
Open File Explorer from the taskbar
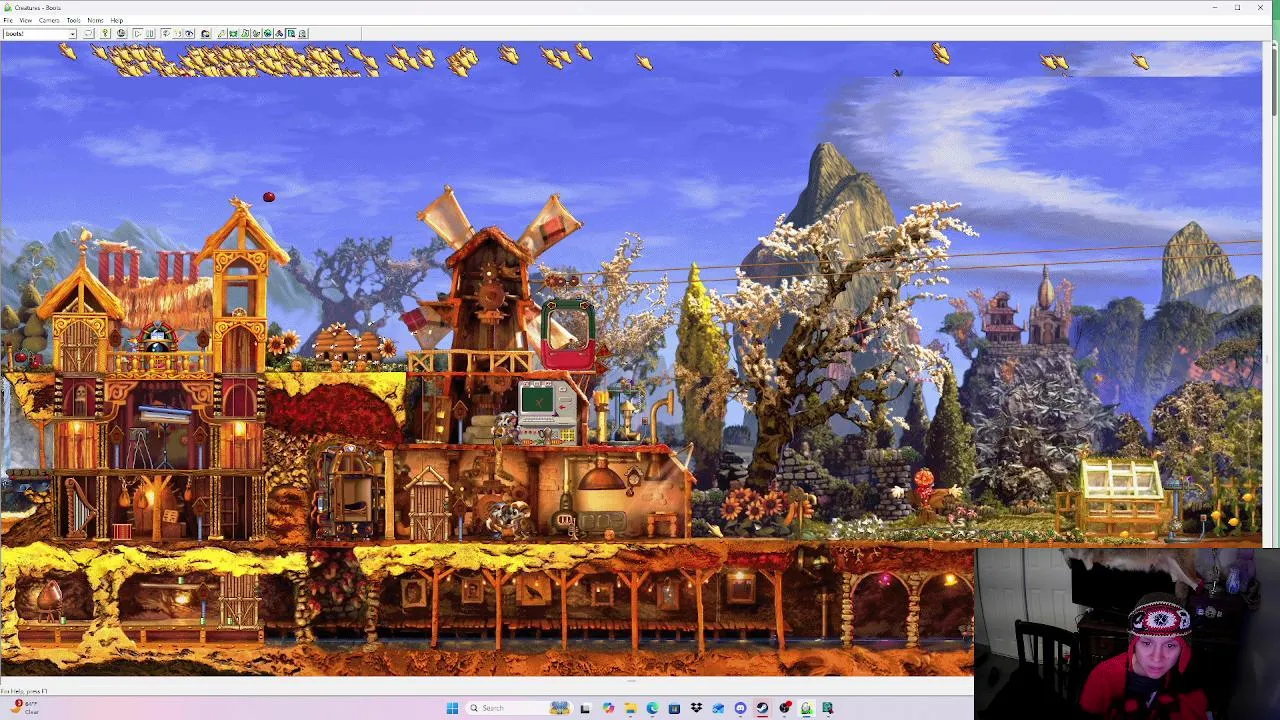click(630, 708)
